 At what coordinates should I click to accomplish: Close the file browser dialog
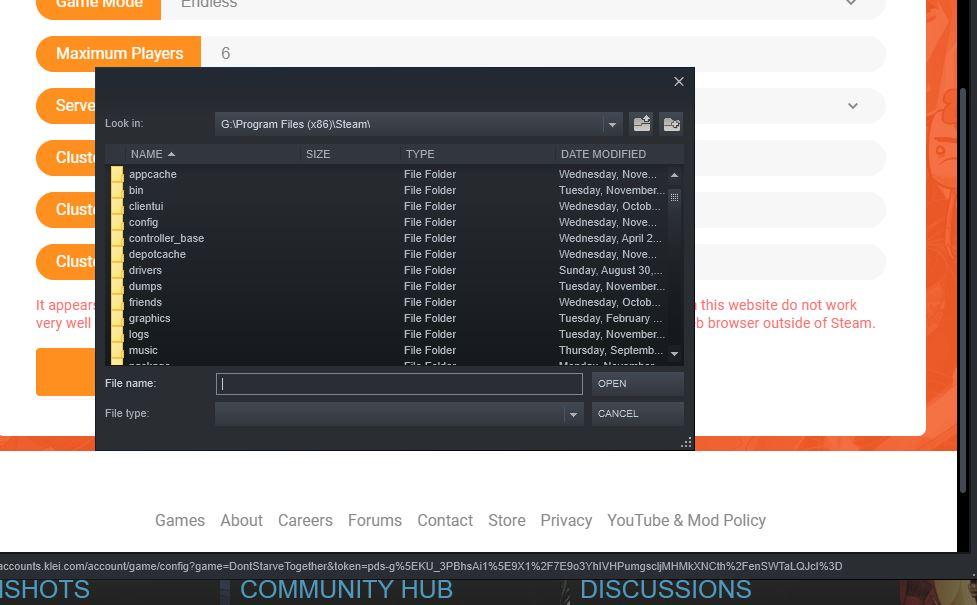tap(679, 82)
